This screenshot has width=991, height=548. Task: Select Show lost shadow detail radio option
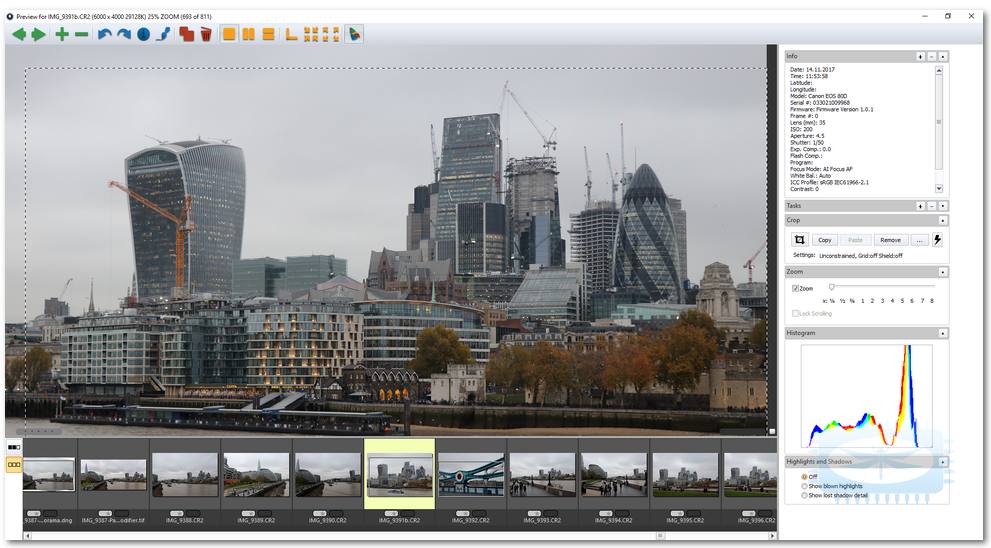click(805, 496)
